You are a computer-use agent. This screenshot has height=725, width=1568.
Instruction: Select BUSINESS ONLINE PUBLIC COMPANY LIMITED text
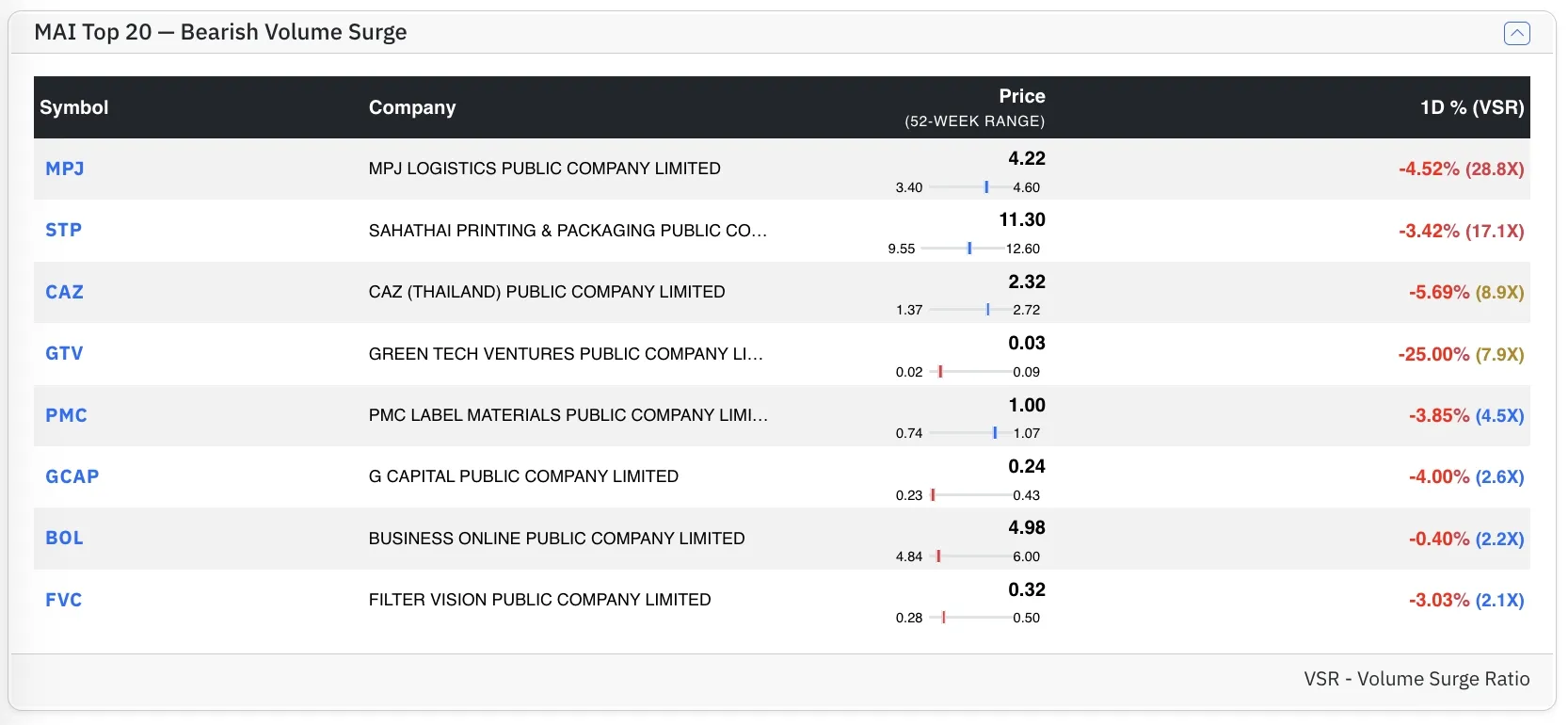coord(557,539)
